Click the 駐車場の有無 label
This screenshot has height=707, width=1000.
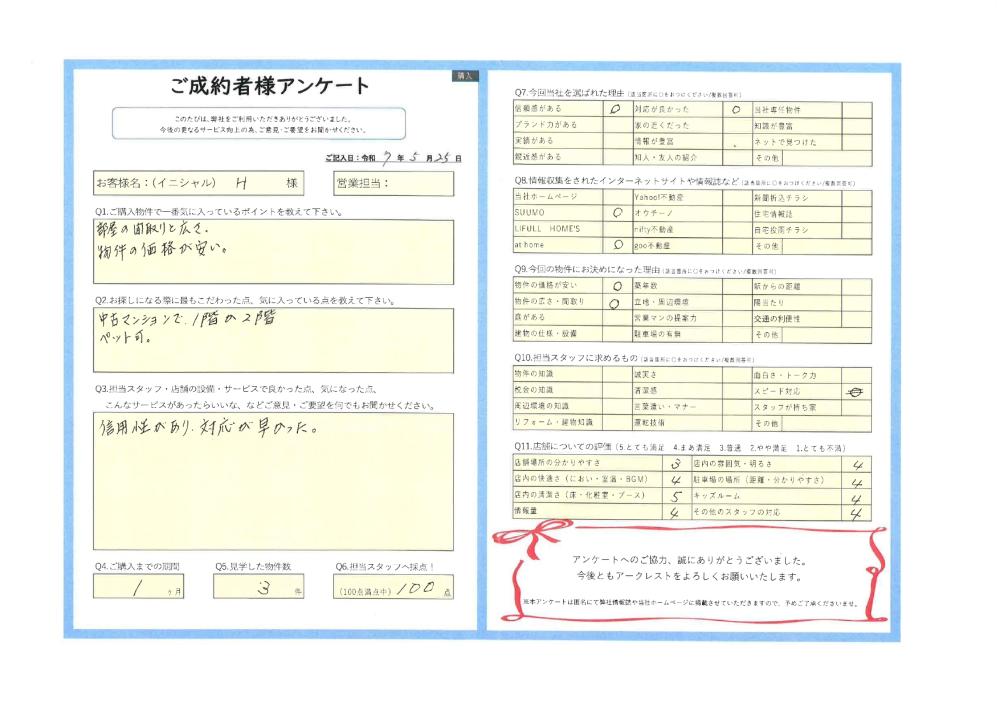pyautogui.click(x=658, y=333)
